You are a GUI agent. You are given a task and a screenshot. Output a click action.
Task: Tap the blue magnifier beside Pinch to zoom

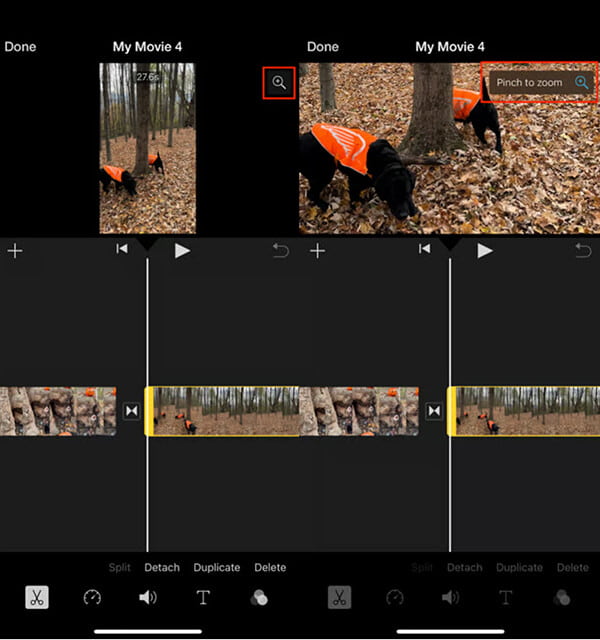point(582,82)
